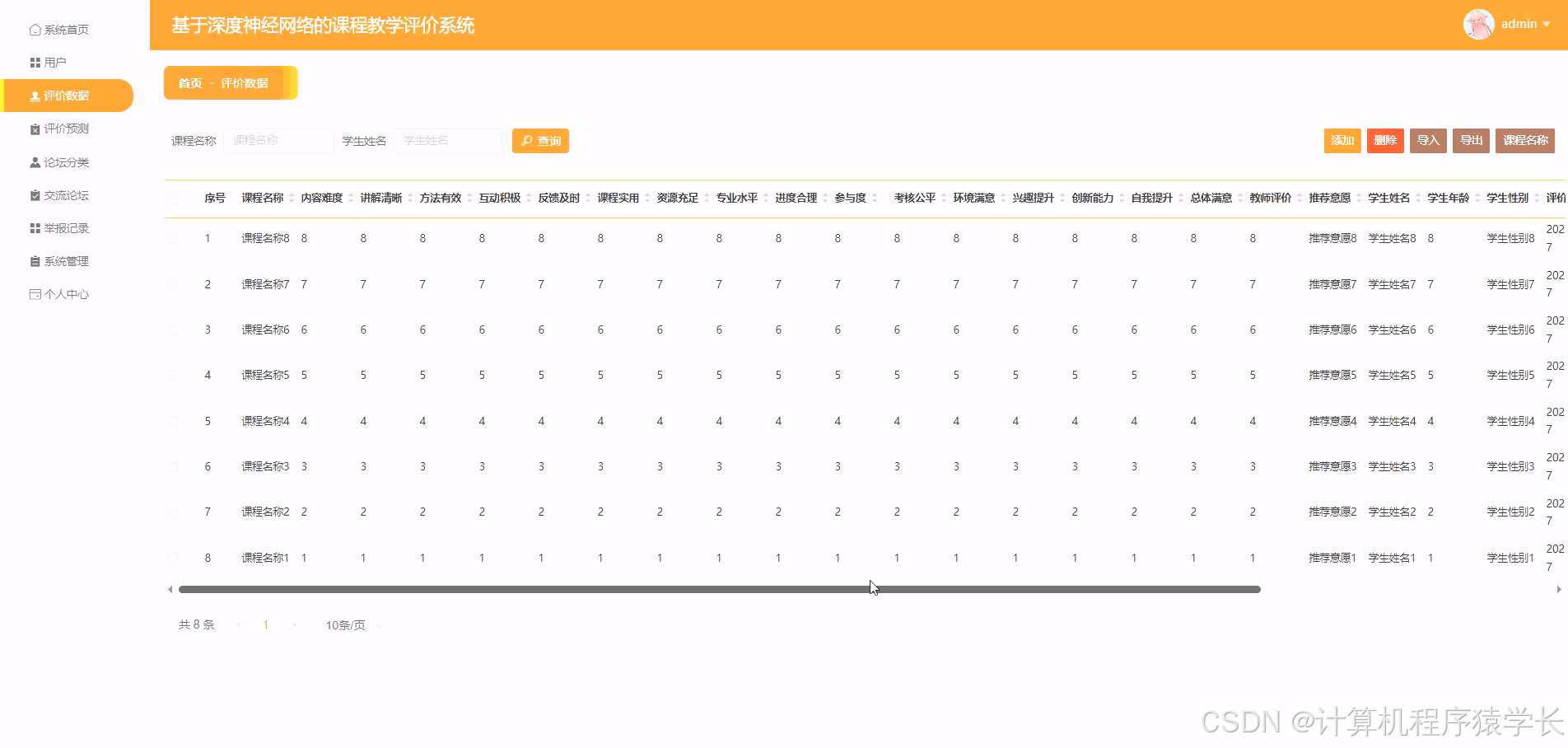Sort table by 进度合理 column caret
The height and width of the screenshot is (748, 1568).
(825, 198)
